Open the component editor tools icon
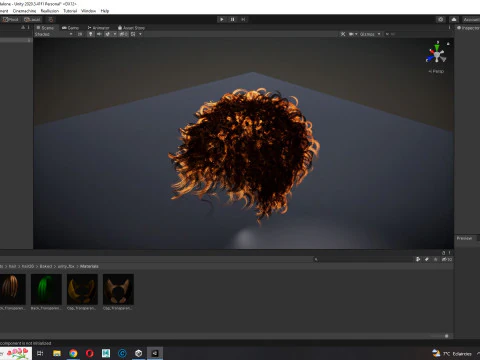Image resolution: width=480 pixels, height=360 pixels. click(343, 34)
